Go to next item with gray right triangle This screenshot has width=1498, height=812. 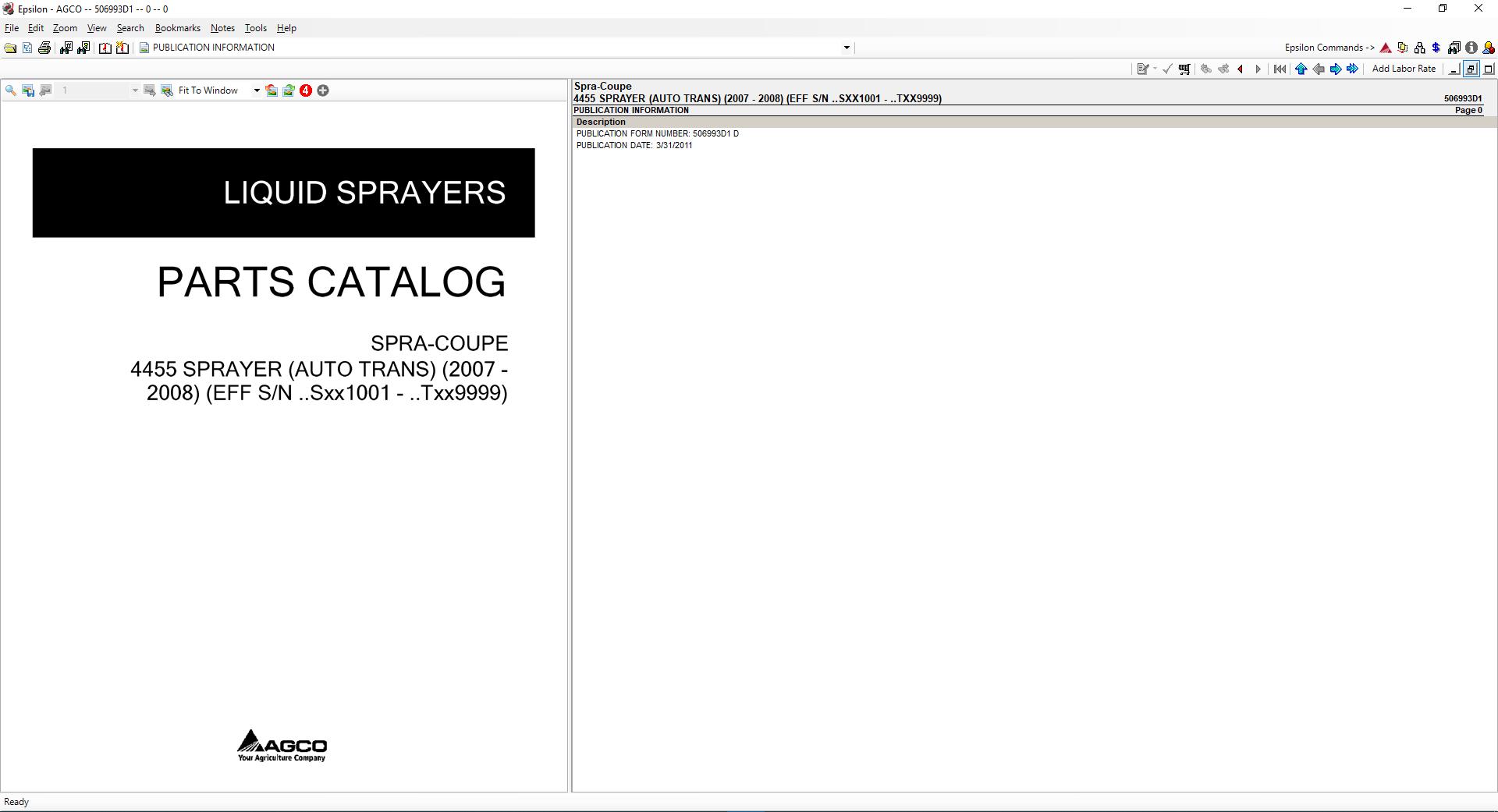coord(1258,69)
